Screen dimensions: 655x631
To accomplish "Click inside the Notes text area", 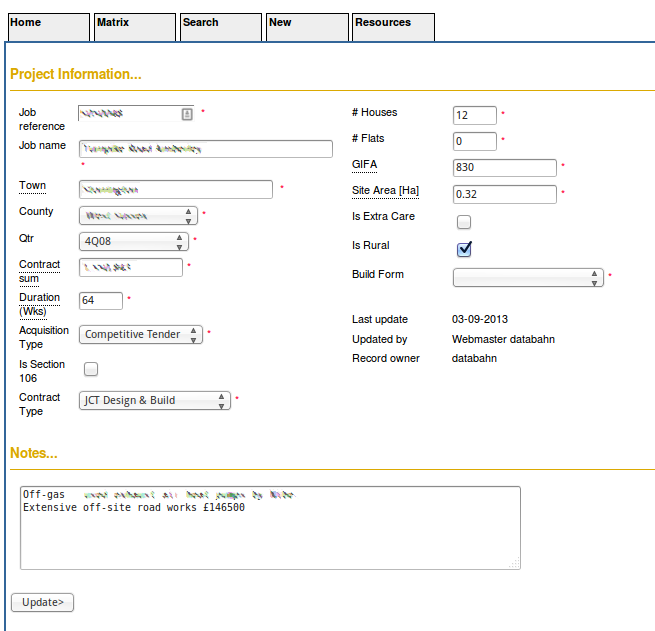I will coord(270,528).
